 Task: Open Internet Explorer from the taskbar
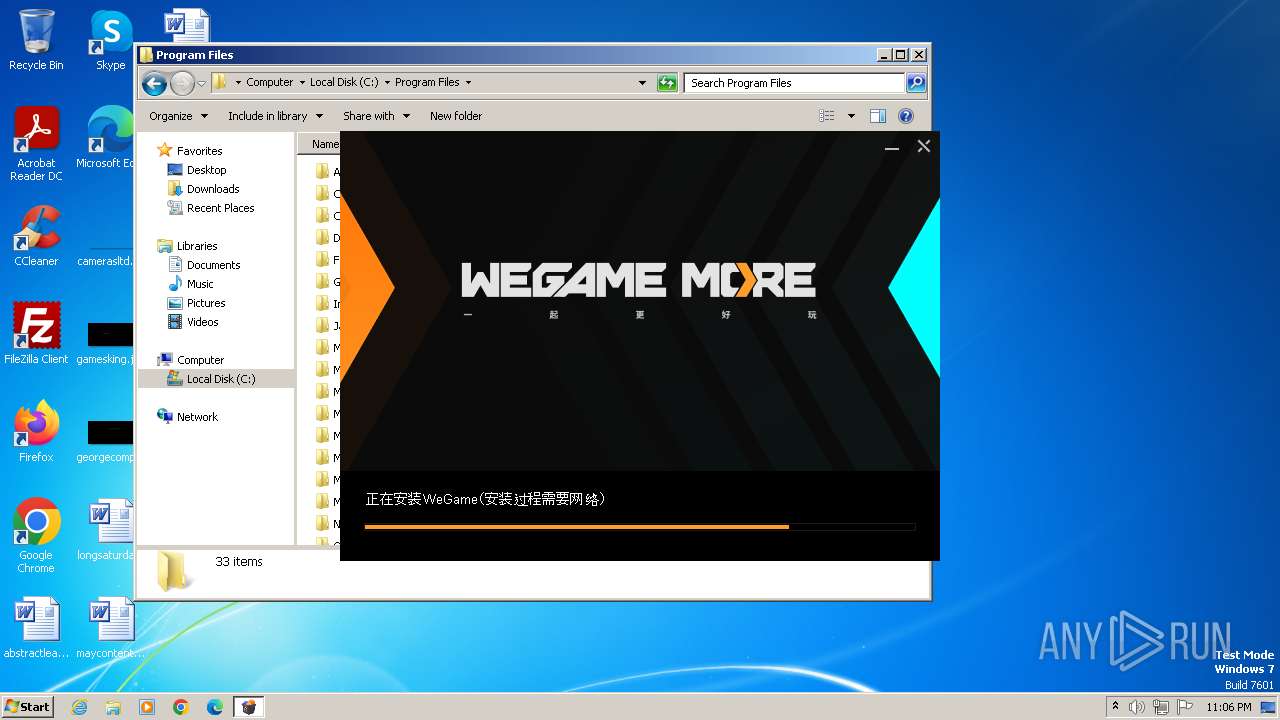[x=79, y=707]
